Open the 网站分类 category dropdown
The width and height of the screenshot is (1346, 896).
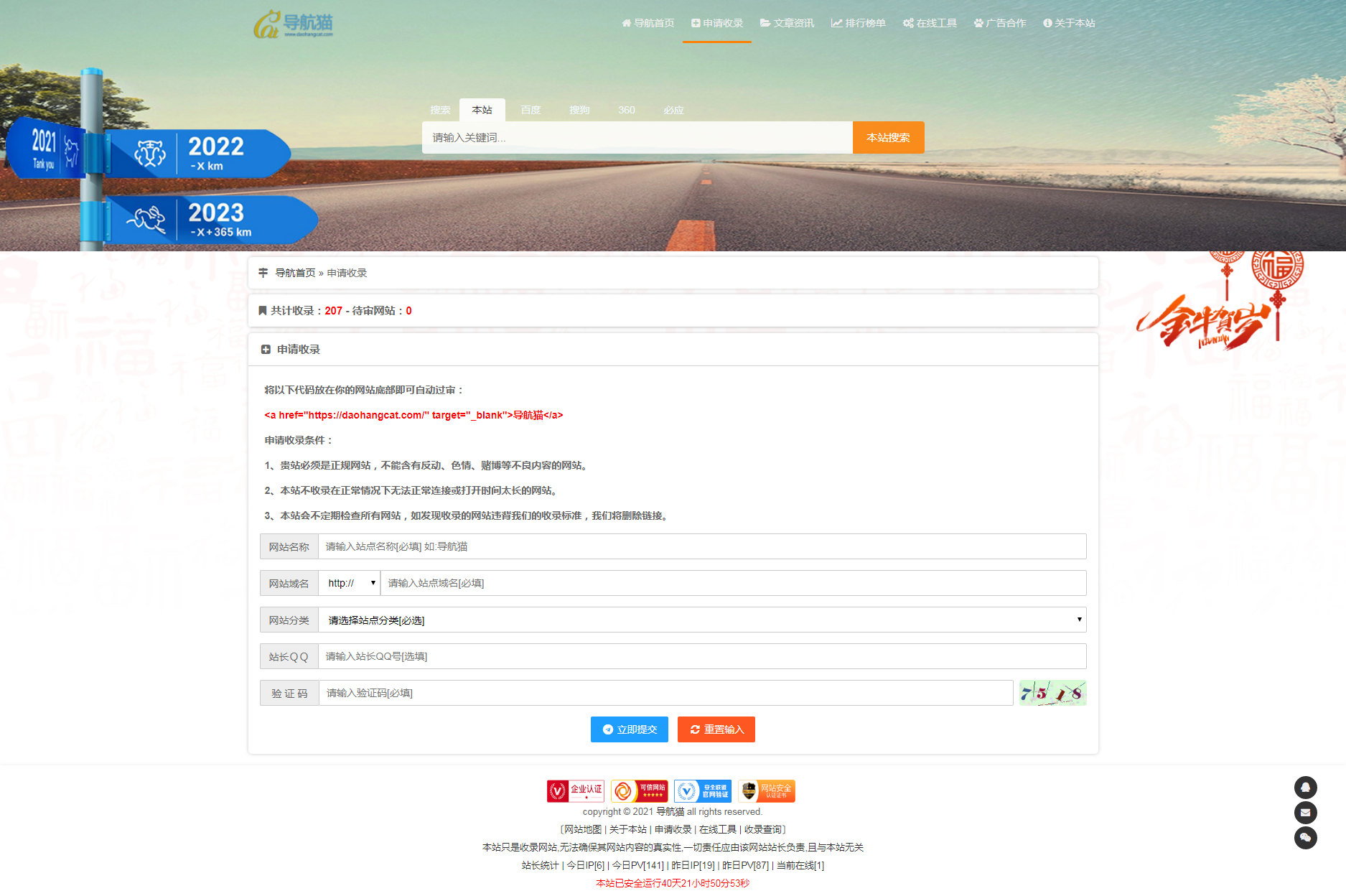pyautogui.click(x=702, y=620)
